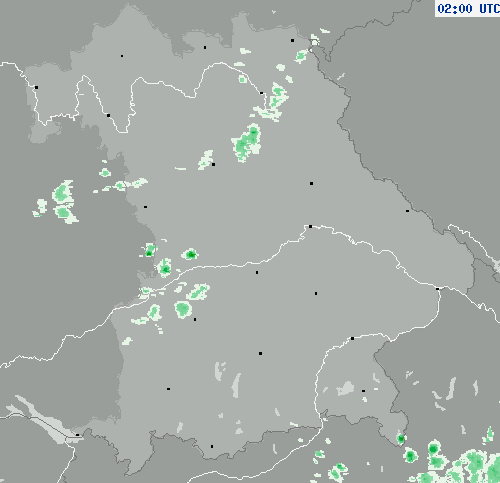
Task: Choose the city marker at the northern river loop
Action: [261, 93]
